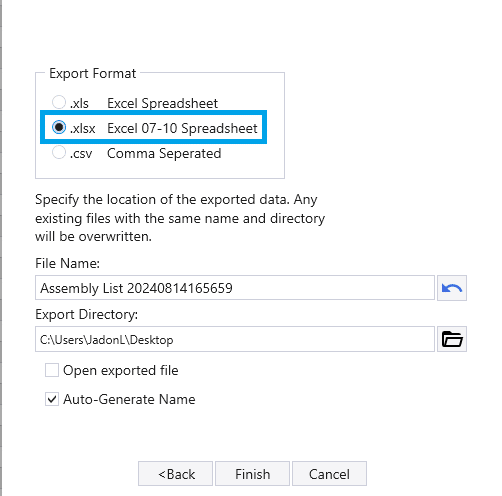Disable the Auto-Generate Name checkbox
Image resolution: width=502 pixels, height=496 pixels.
click(x=52, y=399)
